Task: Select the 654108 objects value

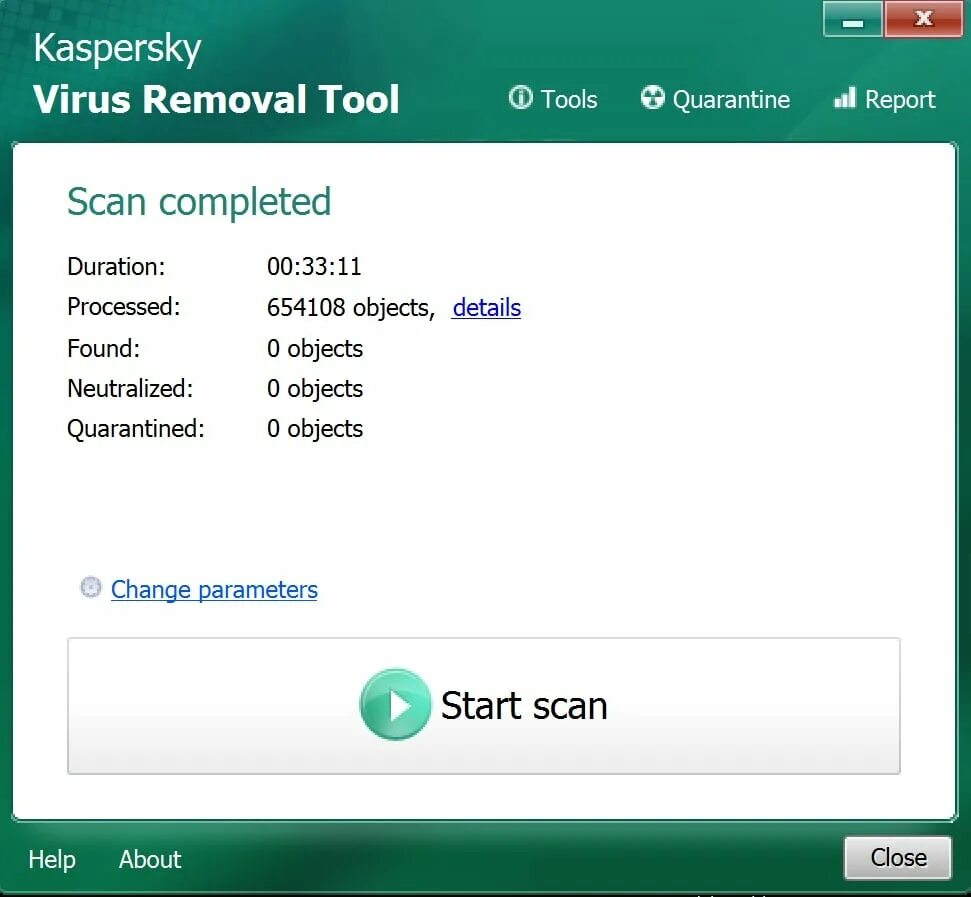Action: click(351, 308)
